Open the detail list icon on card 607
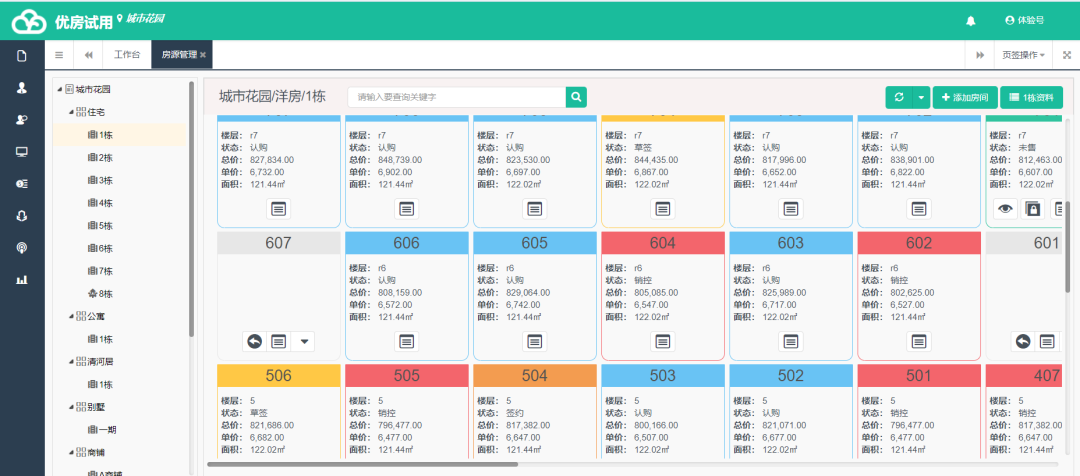Screen dimensions: 1080x476 pos(278,342)
